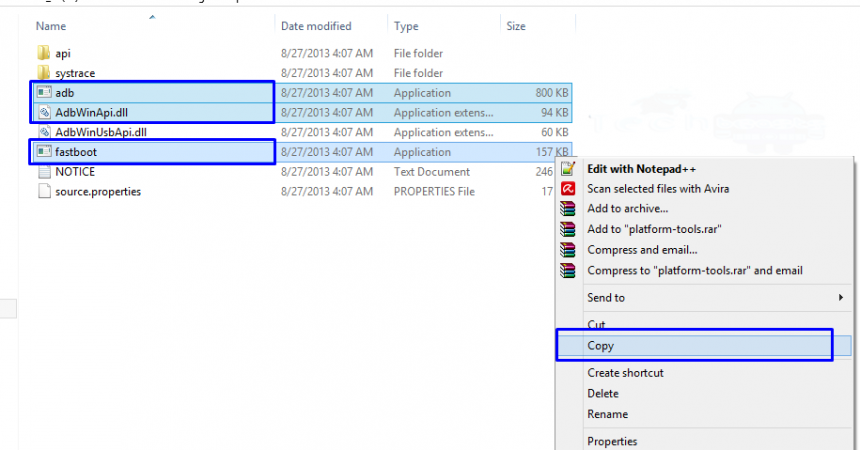Sort by the Type column header
The image size is (860, 450).
tap(406, 26)
